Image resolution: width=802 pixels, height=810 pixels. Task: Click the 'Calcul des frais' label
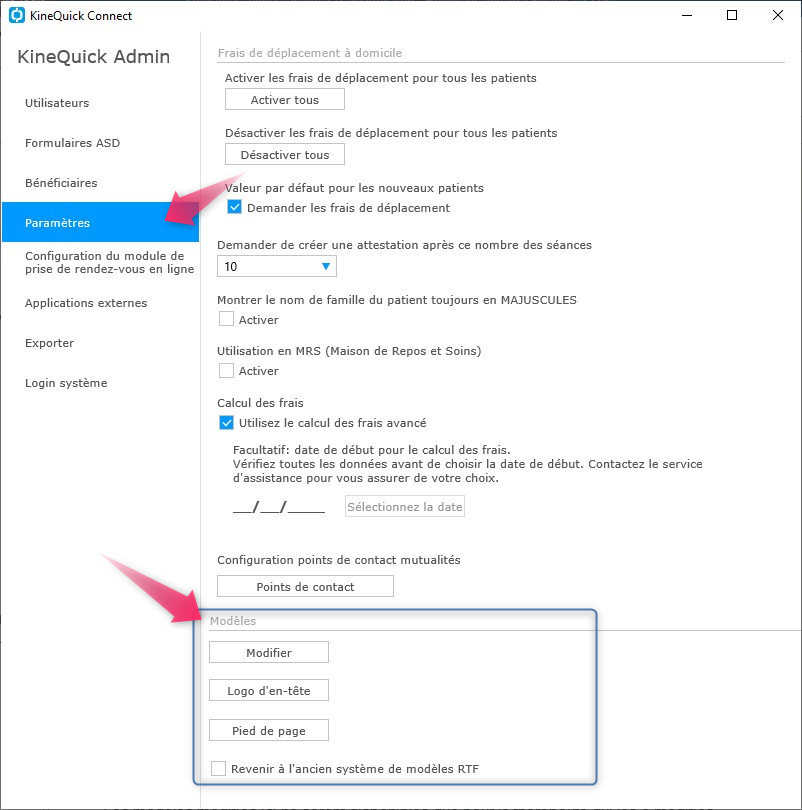tap(260, 403)
